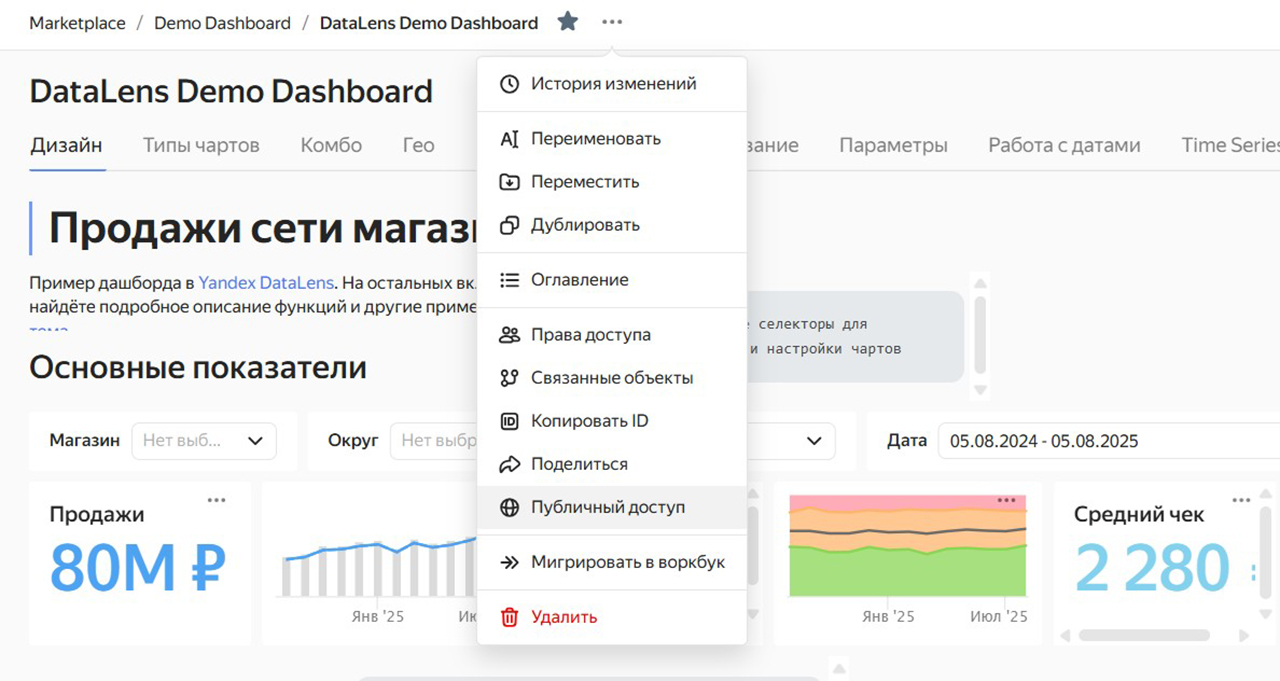Click the people icon next to Права доступа

[510, 335]
